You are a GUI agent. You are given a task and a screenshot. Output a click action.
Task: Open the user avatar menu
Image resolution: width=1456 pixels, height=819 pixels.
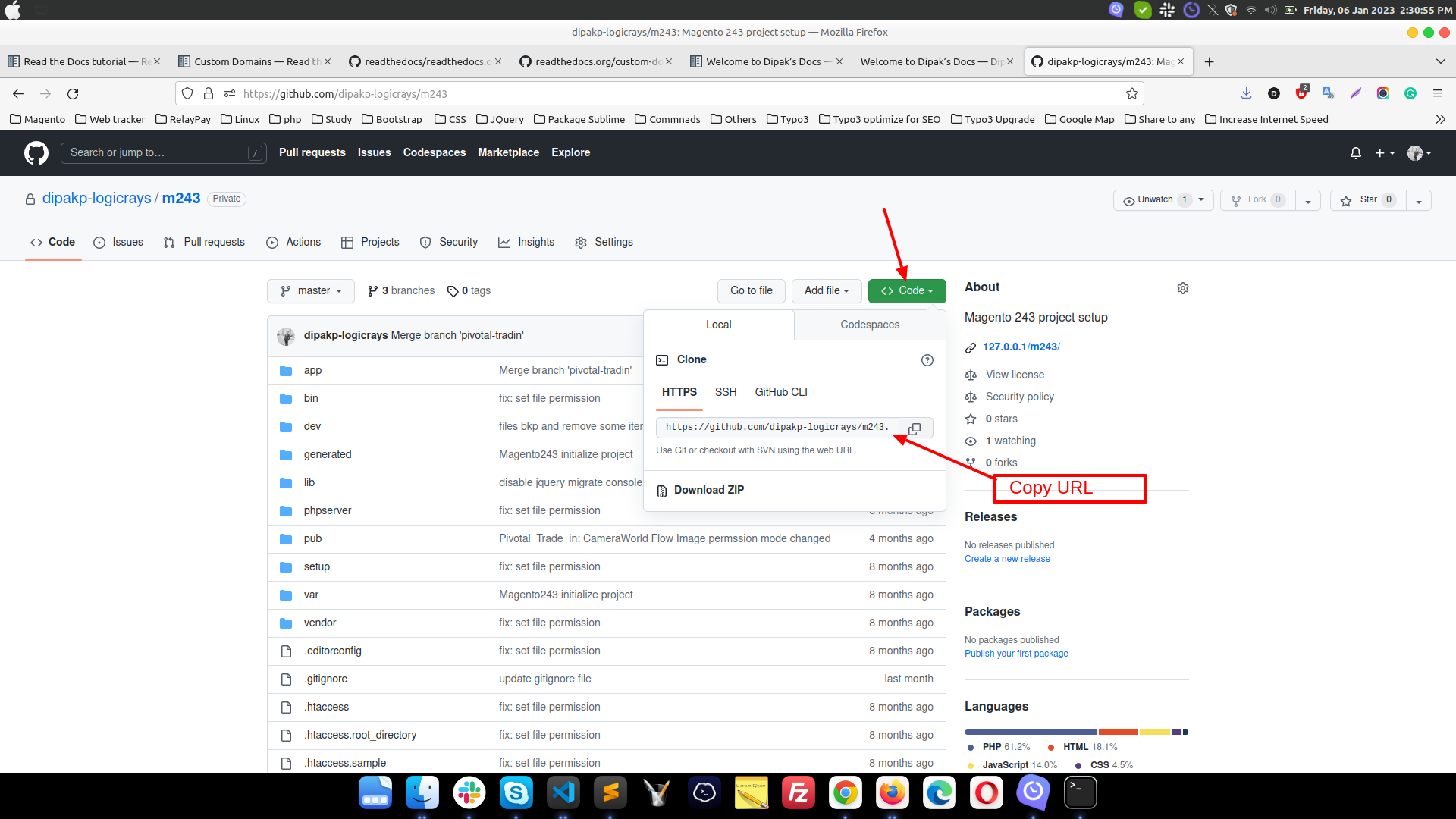[x=1419, y=153]
